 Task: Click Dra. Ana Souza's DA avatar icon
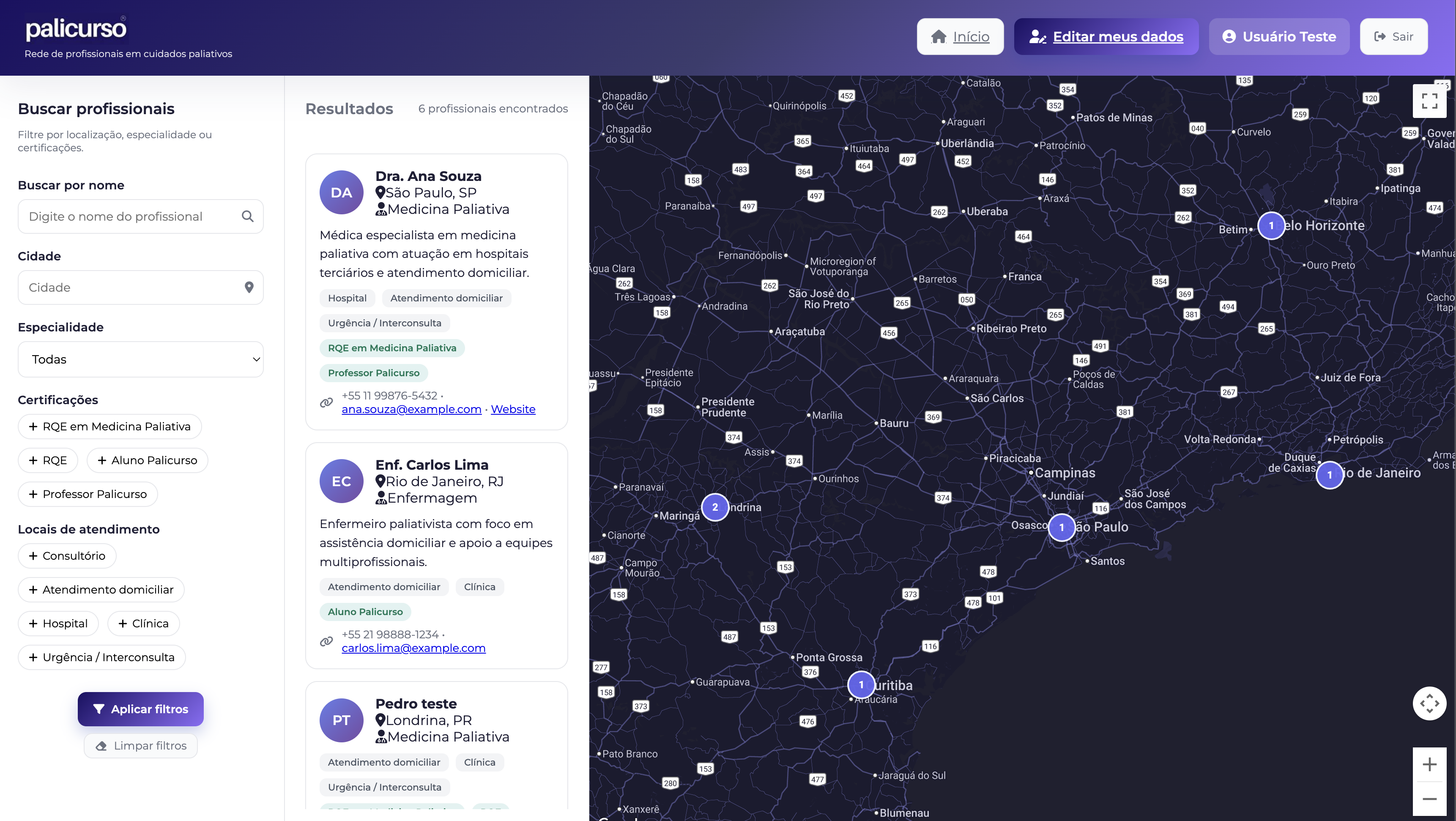(x=341, y=192)
